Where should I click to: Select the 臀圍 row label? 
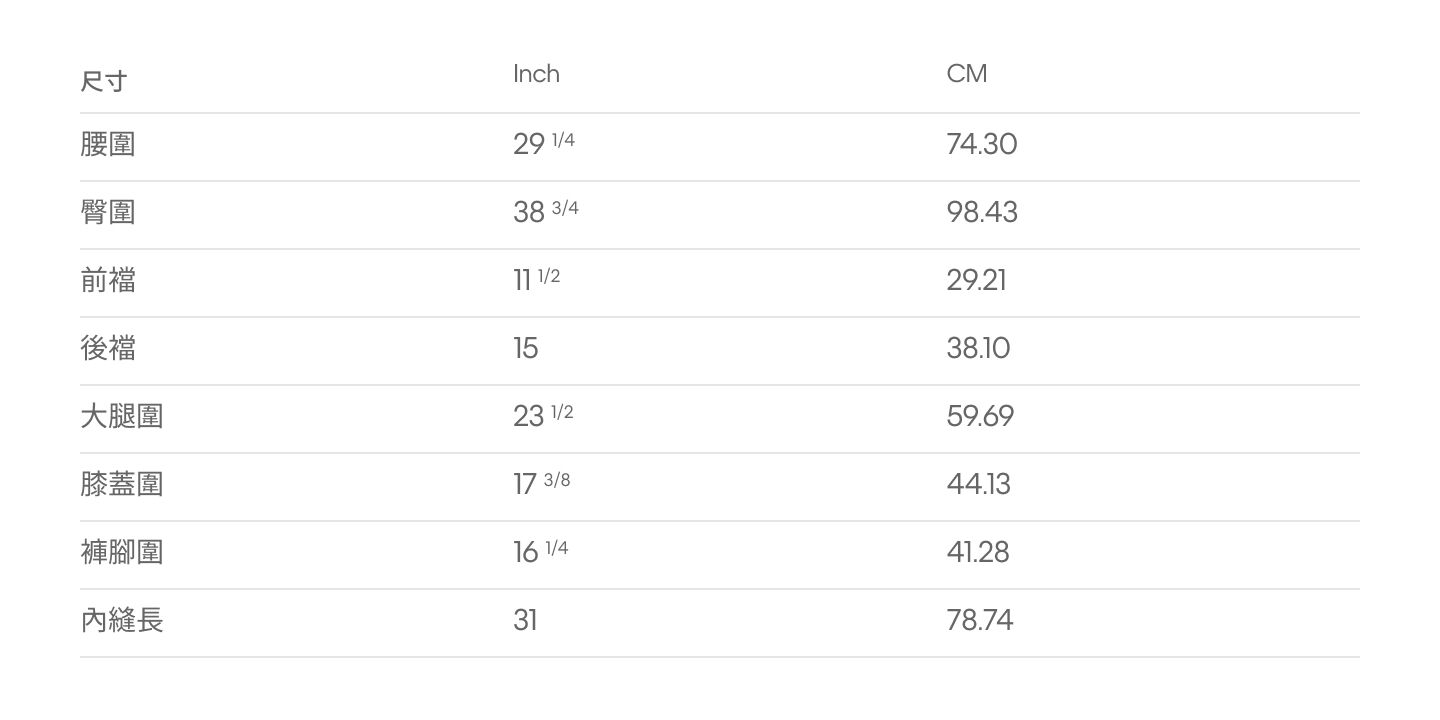pos(108,212)
